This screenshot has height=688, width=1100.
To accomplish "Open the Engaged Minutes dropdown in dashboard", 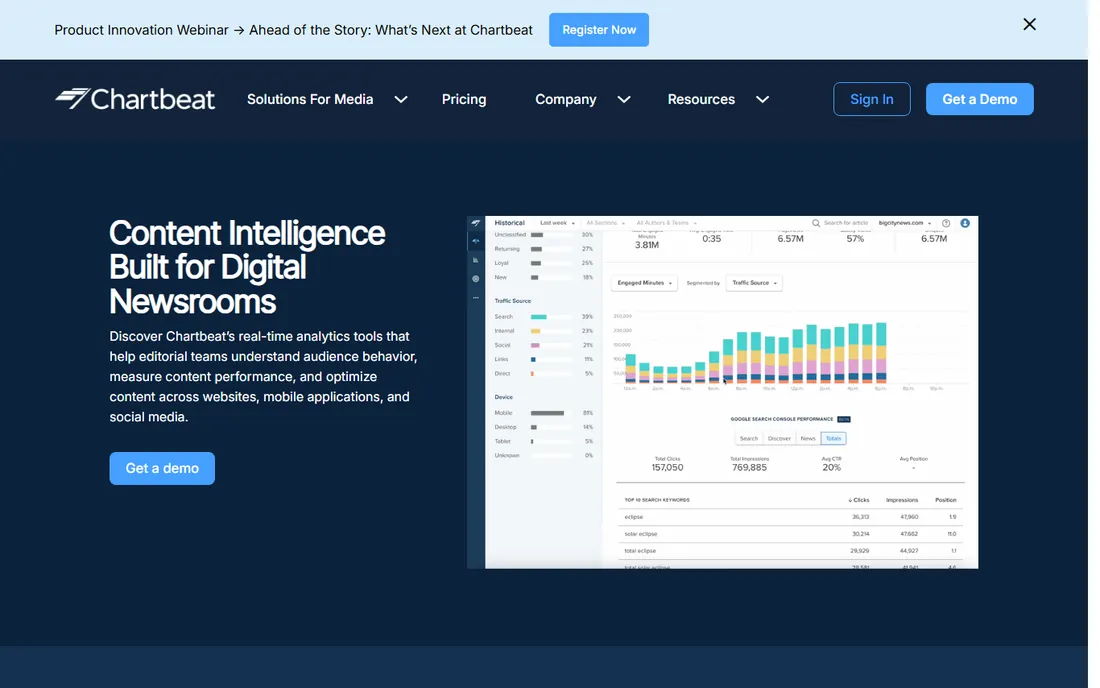I will pyautogui.click(x=645, y=283).
